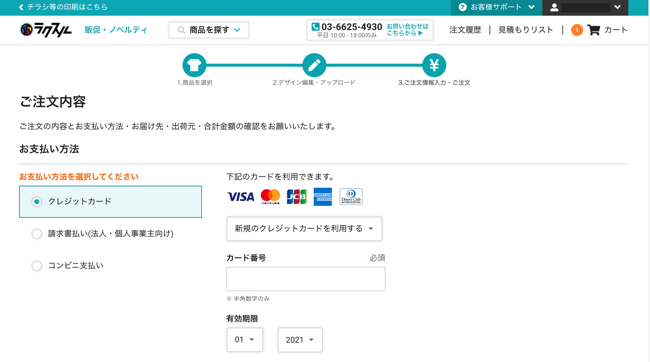Click the ご注文内容 heading
Screen dimensions: 650x362
[x=53, y=102]
